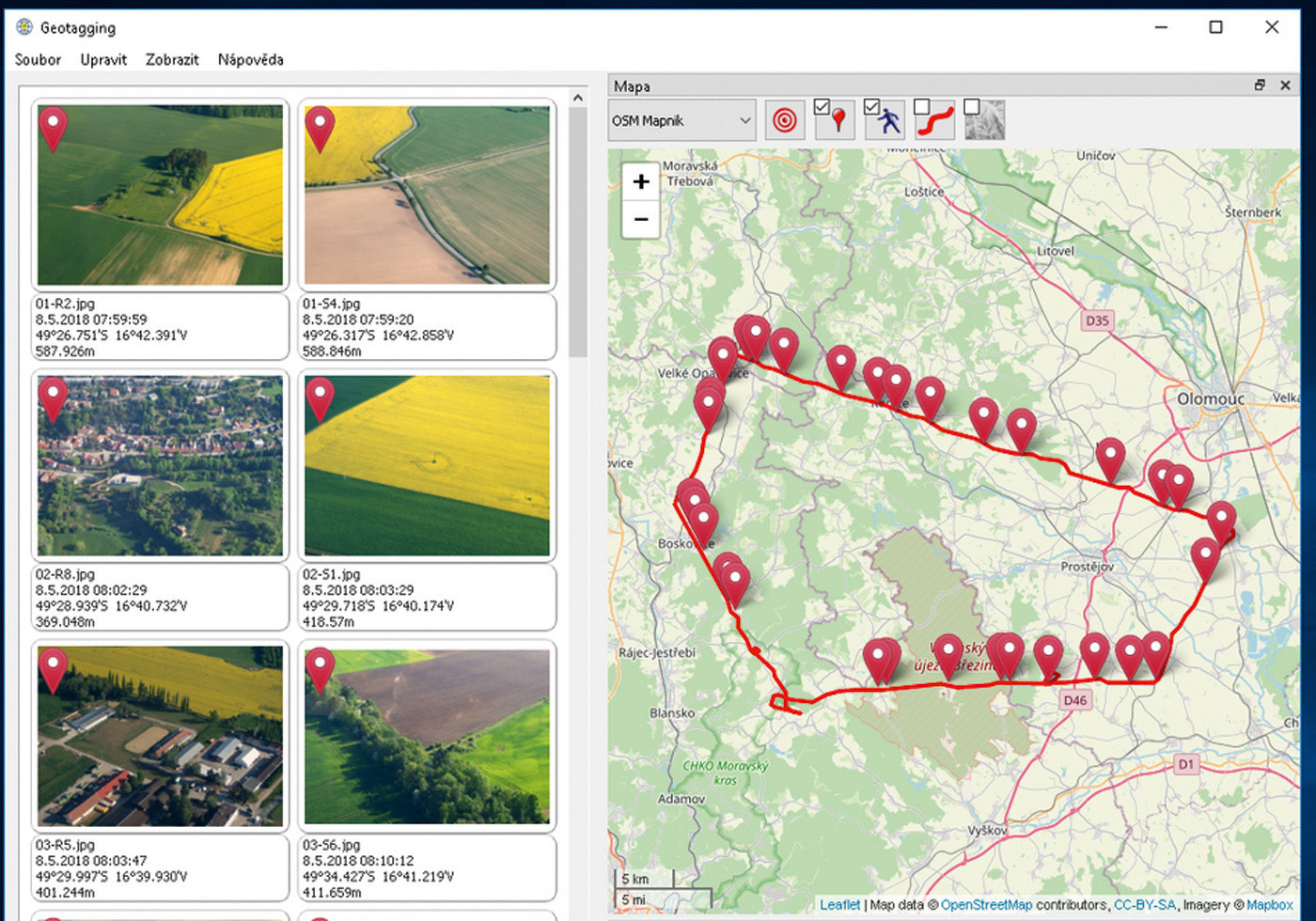Screen dimensions: 1316x921
Task: Click the walking person track icon
Action: point(890,122)
